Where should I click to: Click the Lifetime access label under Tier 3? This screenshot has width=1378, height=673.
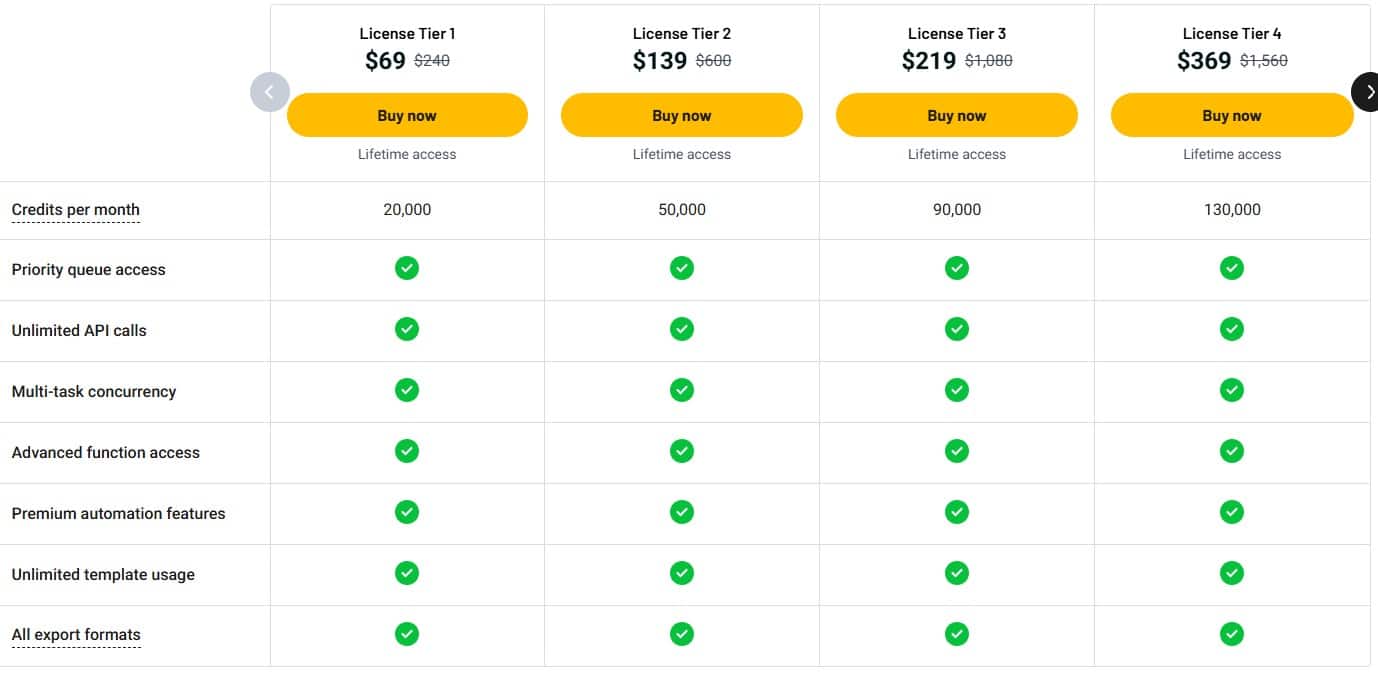click(956, 154)
